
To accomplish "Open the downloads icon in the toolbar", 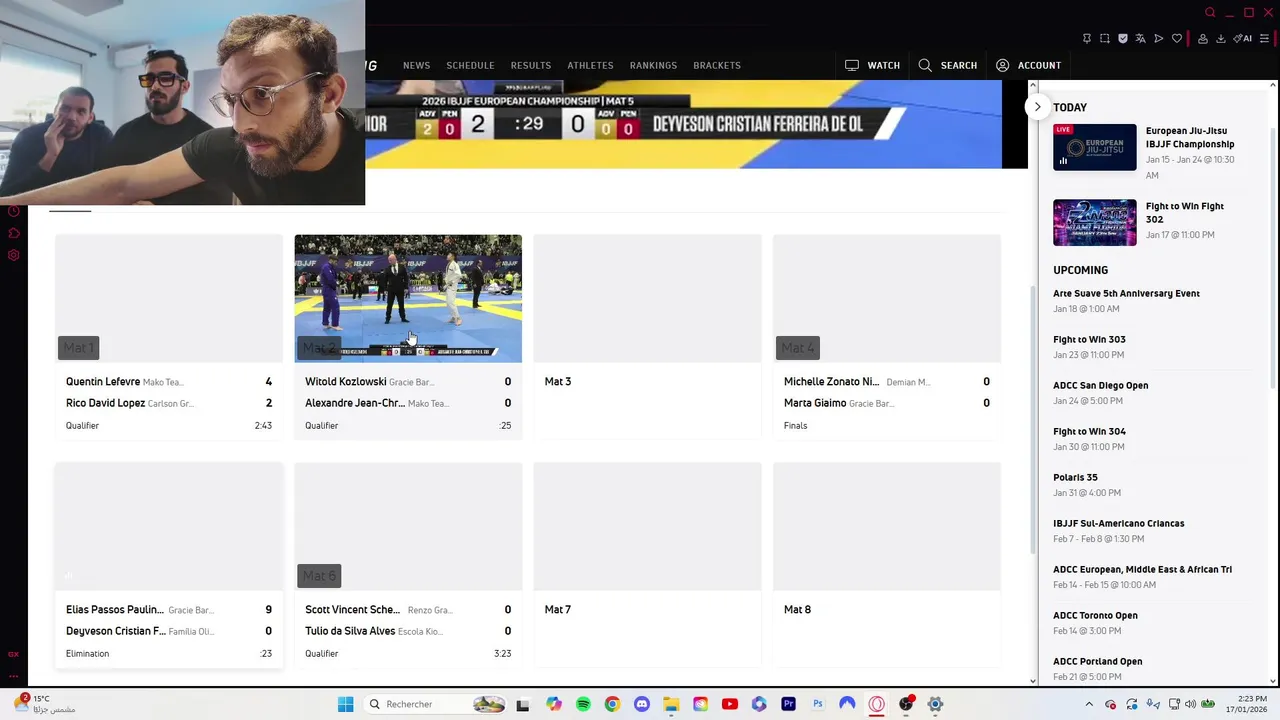I will pos(1221,39).
